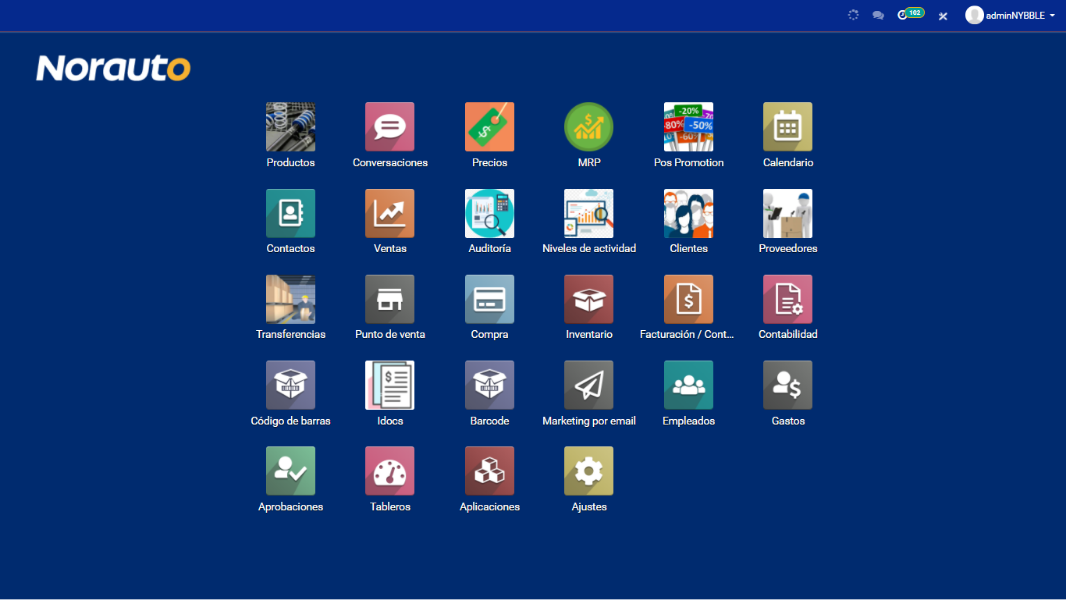Open the Compra purchasing app
Screen dimensions: 1066x600
point(489,299)
